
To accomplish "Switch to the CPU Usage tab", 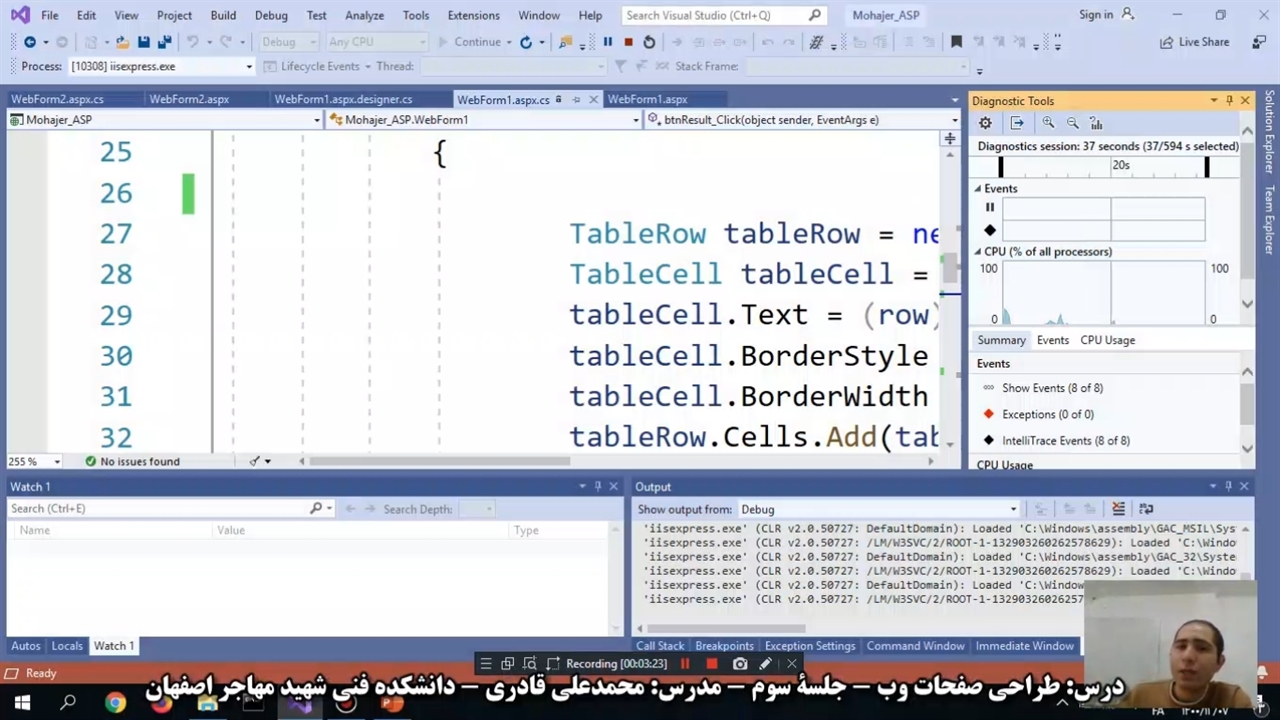I will (x=1107, y=340).
